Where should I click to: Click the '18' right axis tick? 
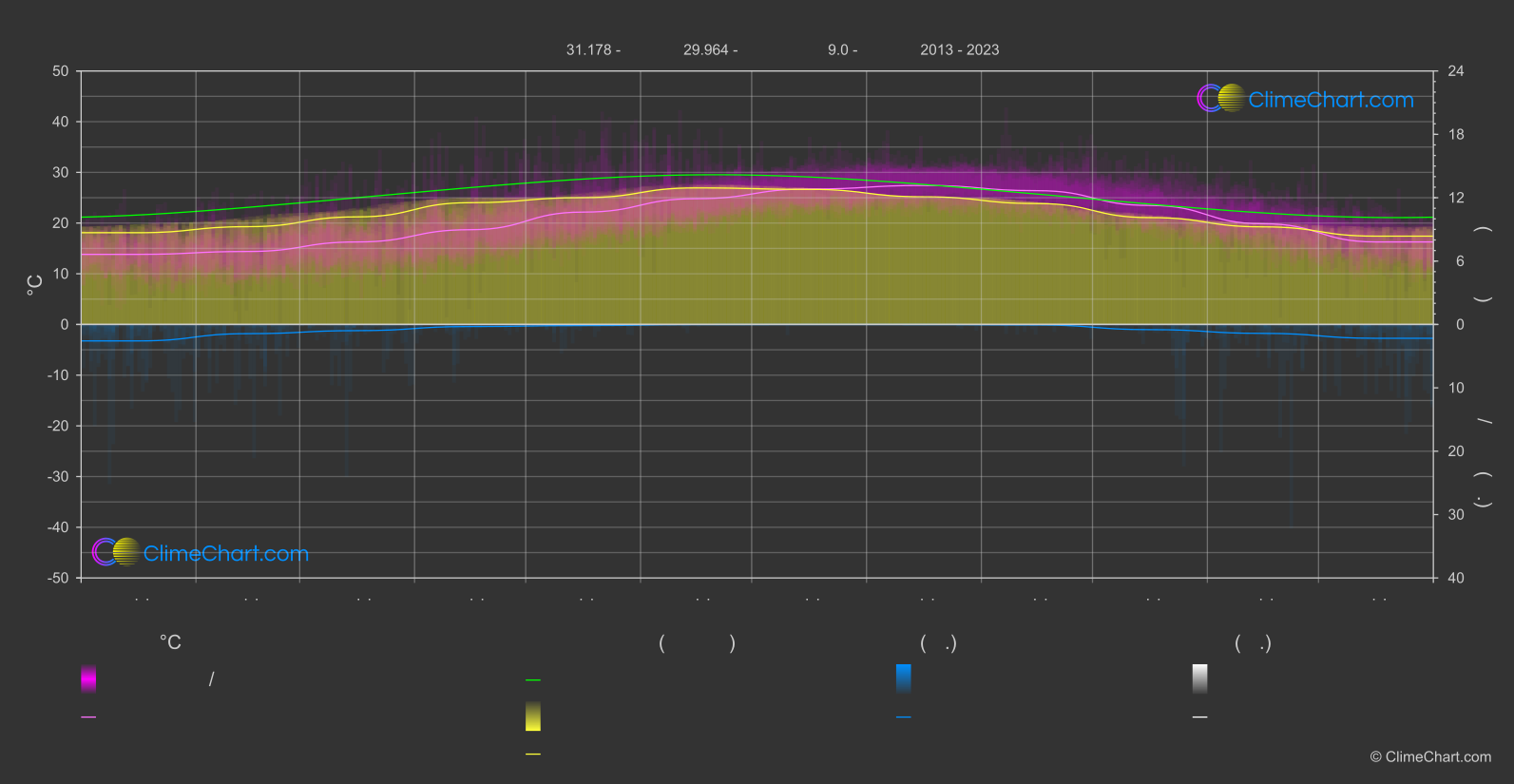1456,135
